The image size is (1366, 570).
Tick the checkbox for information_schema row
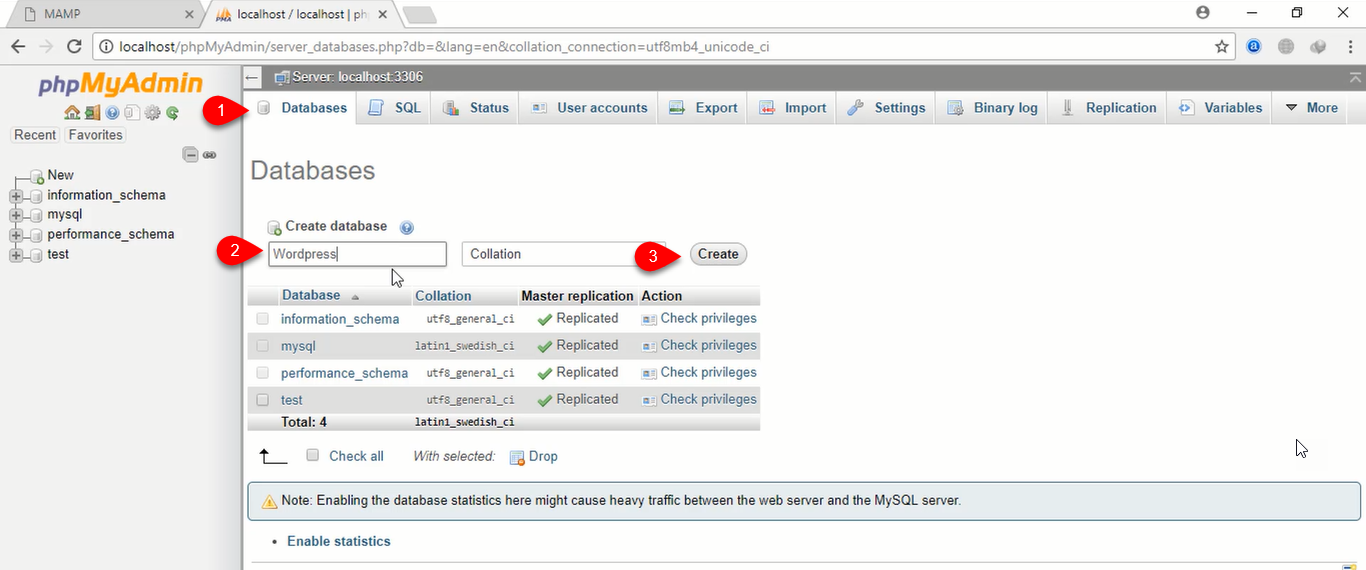pos(263,319)
